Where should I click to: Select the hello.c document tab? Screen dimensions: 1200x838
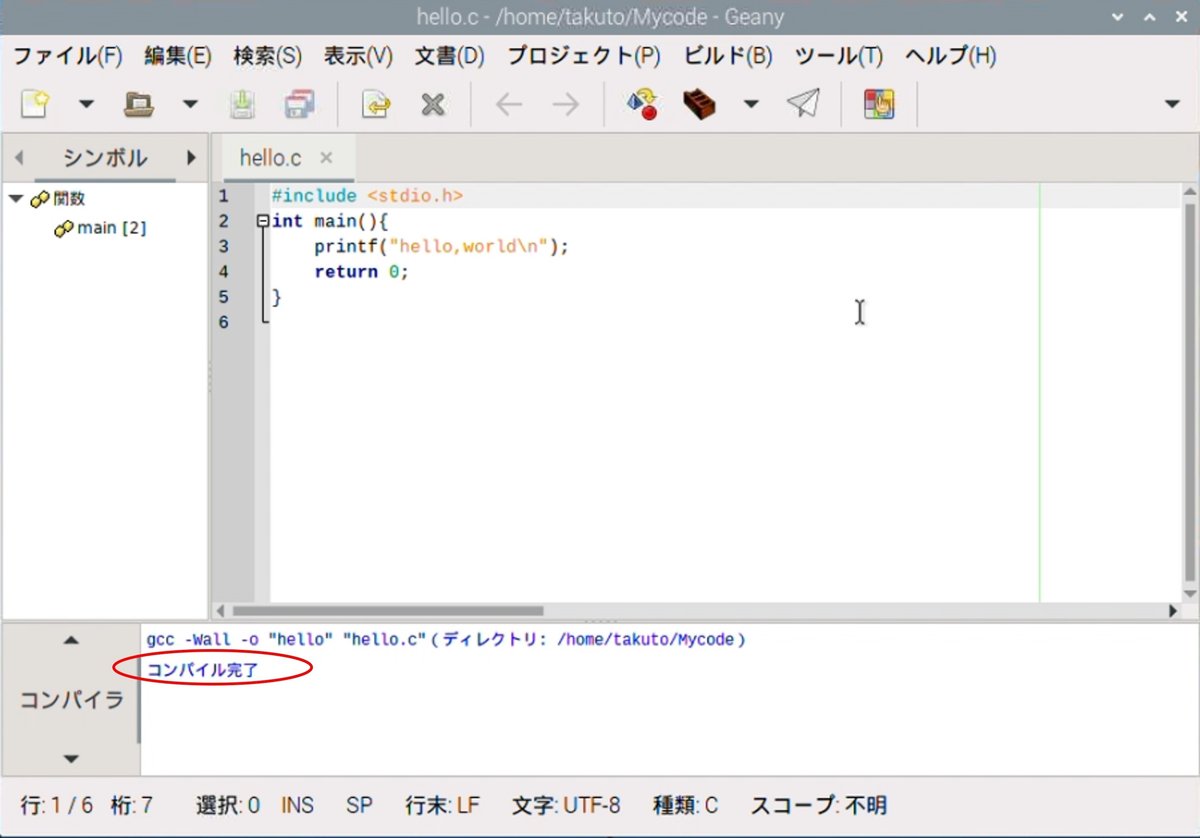click(x=270, y=158)
